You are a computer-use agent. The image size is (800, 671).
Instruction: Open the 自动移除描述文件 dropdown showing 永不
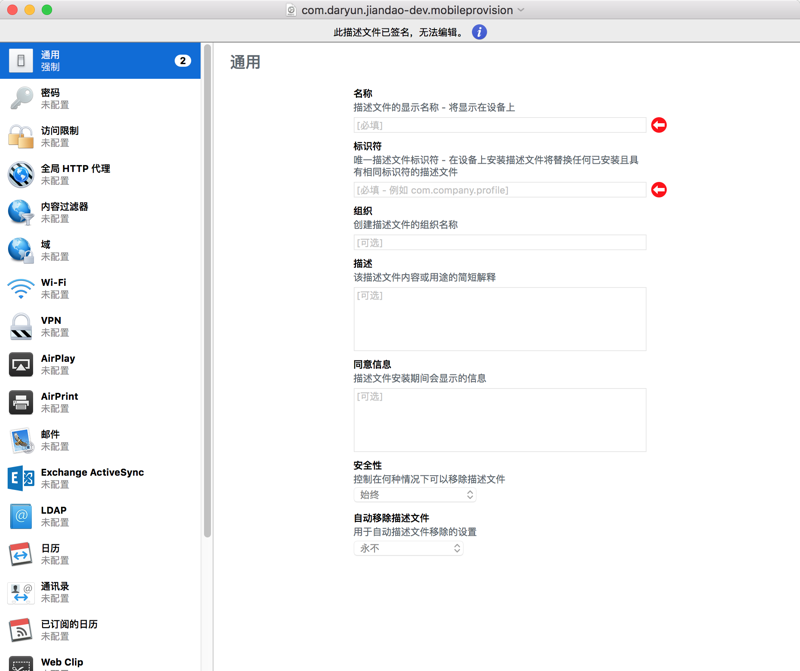(408, 548)
